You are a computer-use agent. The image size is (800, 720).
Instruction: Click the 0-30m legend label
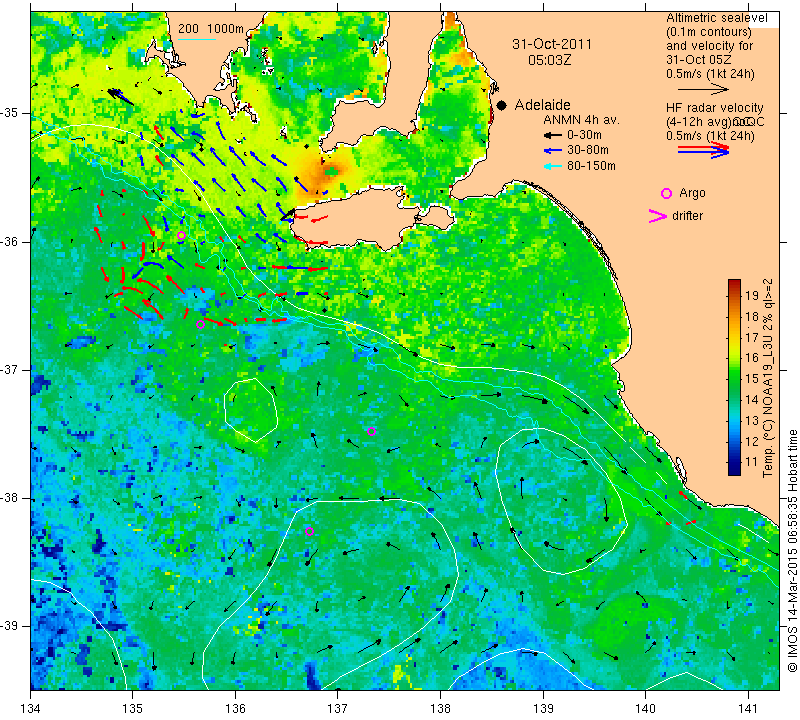pyautogui.click(x=584, y=135)
